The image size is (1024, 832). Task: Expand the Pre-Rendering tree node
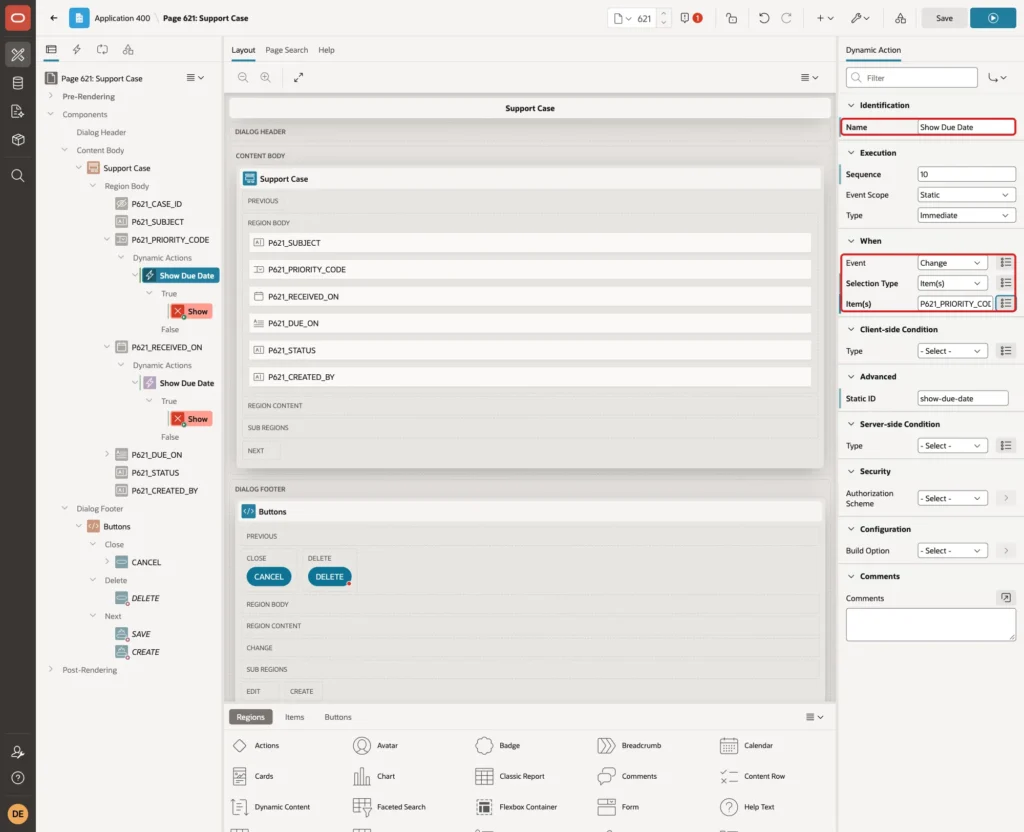[50, 96]
